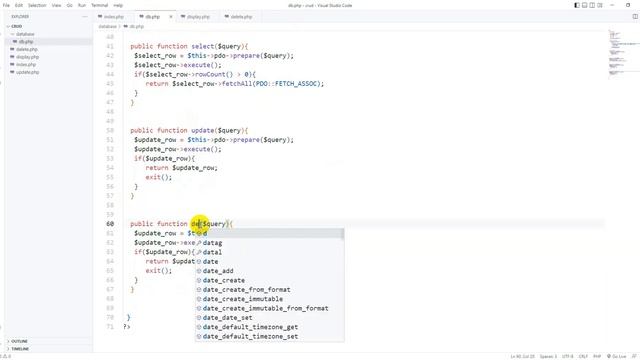Image resolution: width=640 pixels, height=360 pixels.
Task: Place cursor on line 41 select function
Action: (x=189, y=47)
